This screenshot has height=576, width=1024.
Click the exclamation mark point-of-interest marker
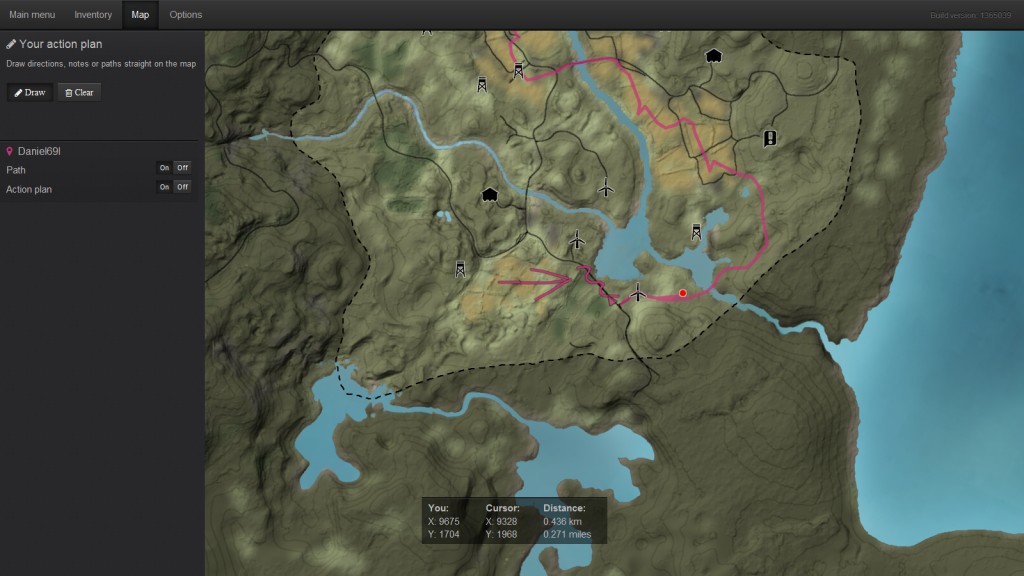769,138
